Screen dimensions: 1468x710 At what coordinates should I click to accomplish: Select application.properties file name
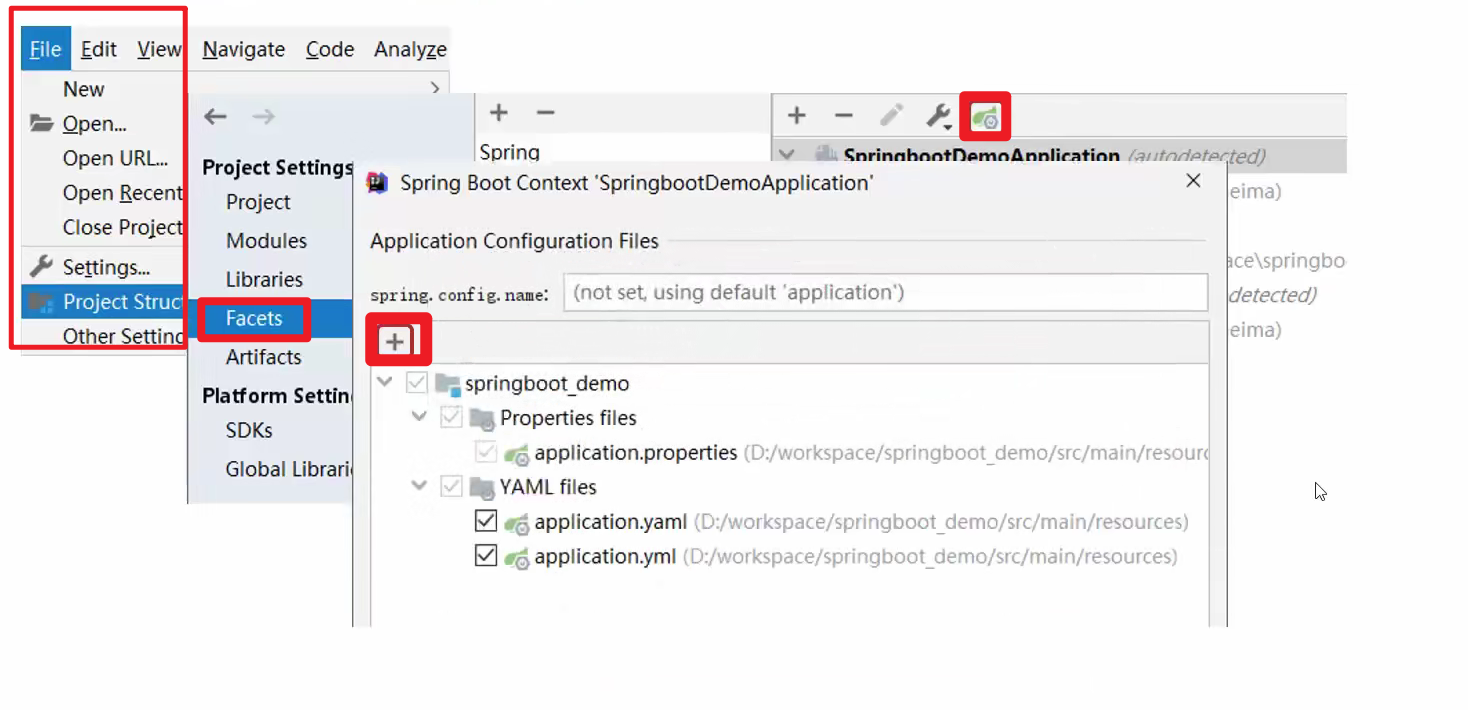636,453
